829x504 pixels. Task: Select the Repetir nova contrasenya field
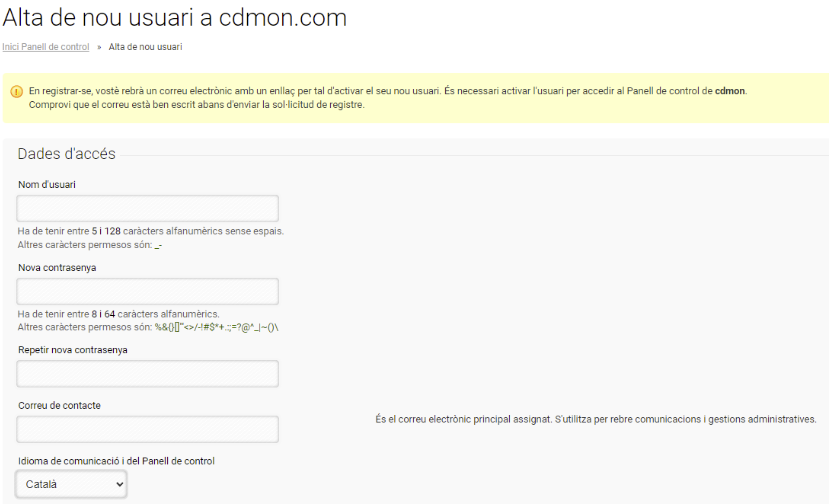pyautogui.click(x=148, y=374)
